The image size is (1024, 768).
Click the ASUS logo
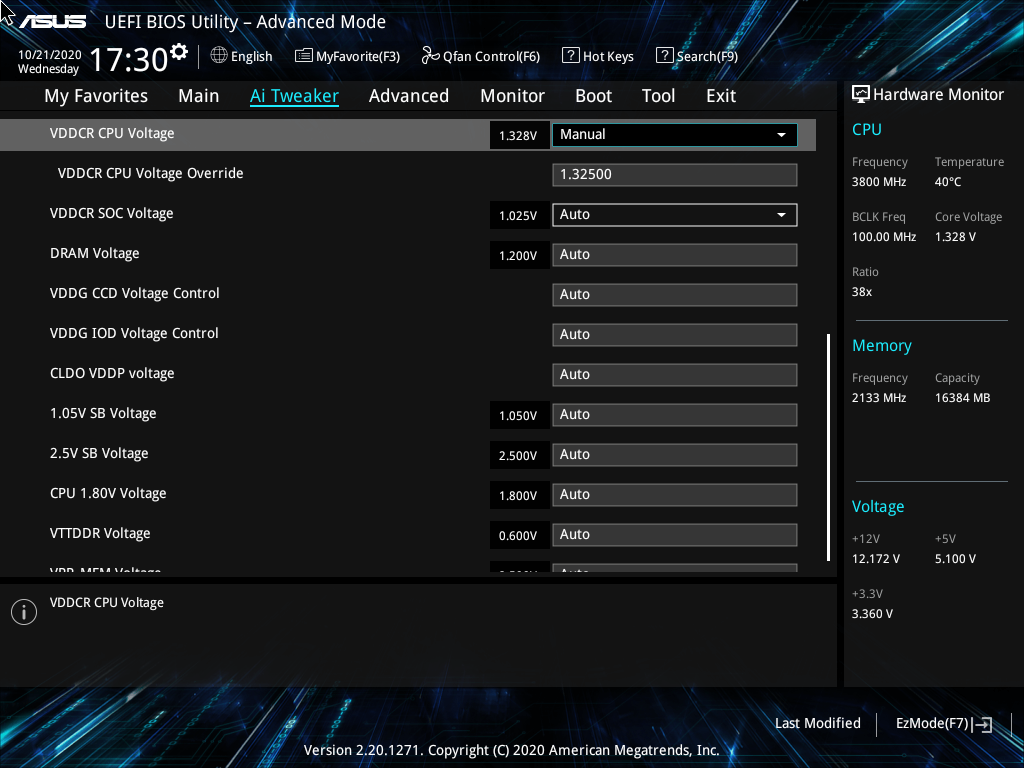[53, 22]
